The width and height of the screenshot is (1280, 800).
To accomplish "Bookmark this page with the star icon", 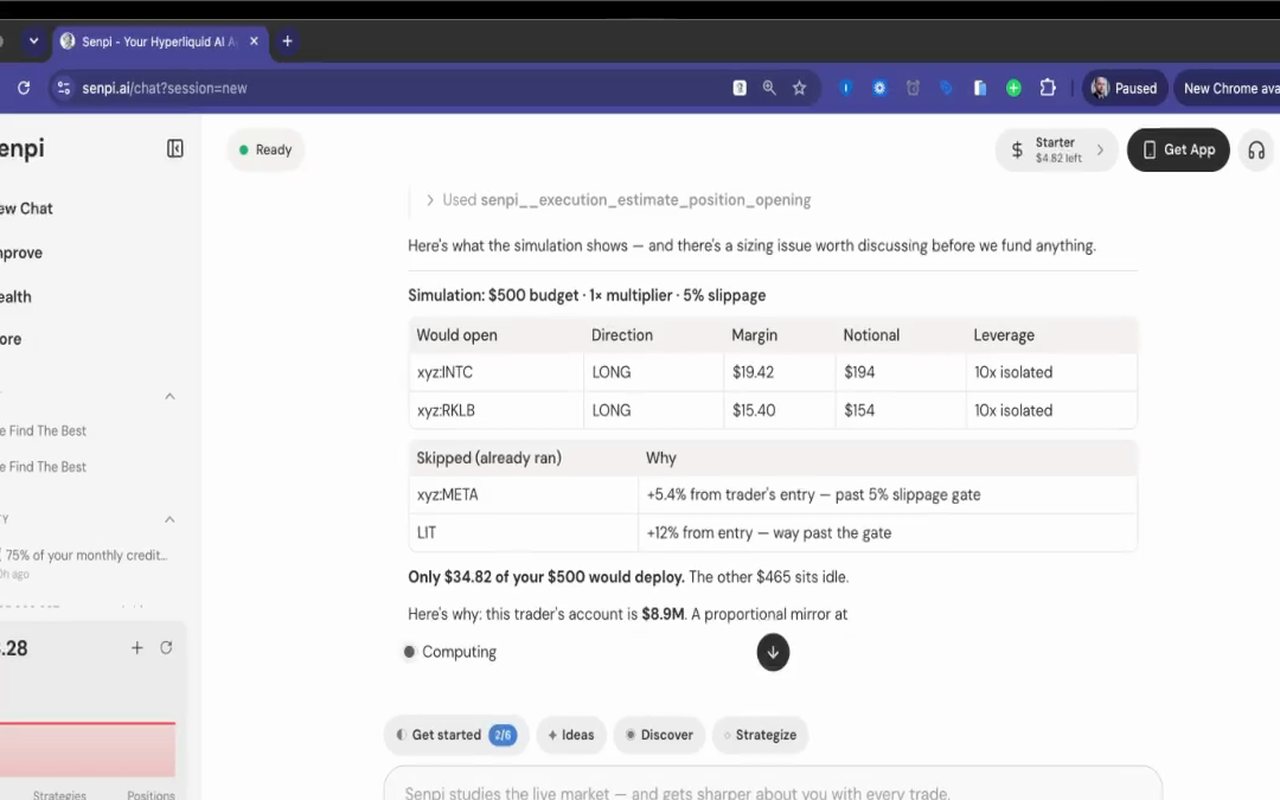I will (799, 88).
